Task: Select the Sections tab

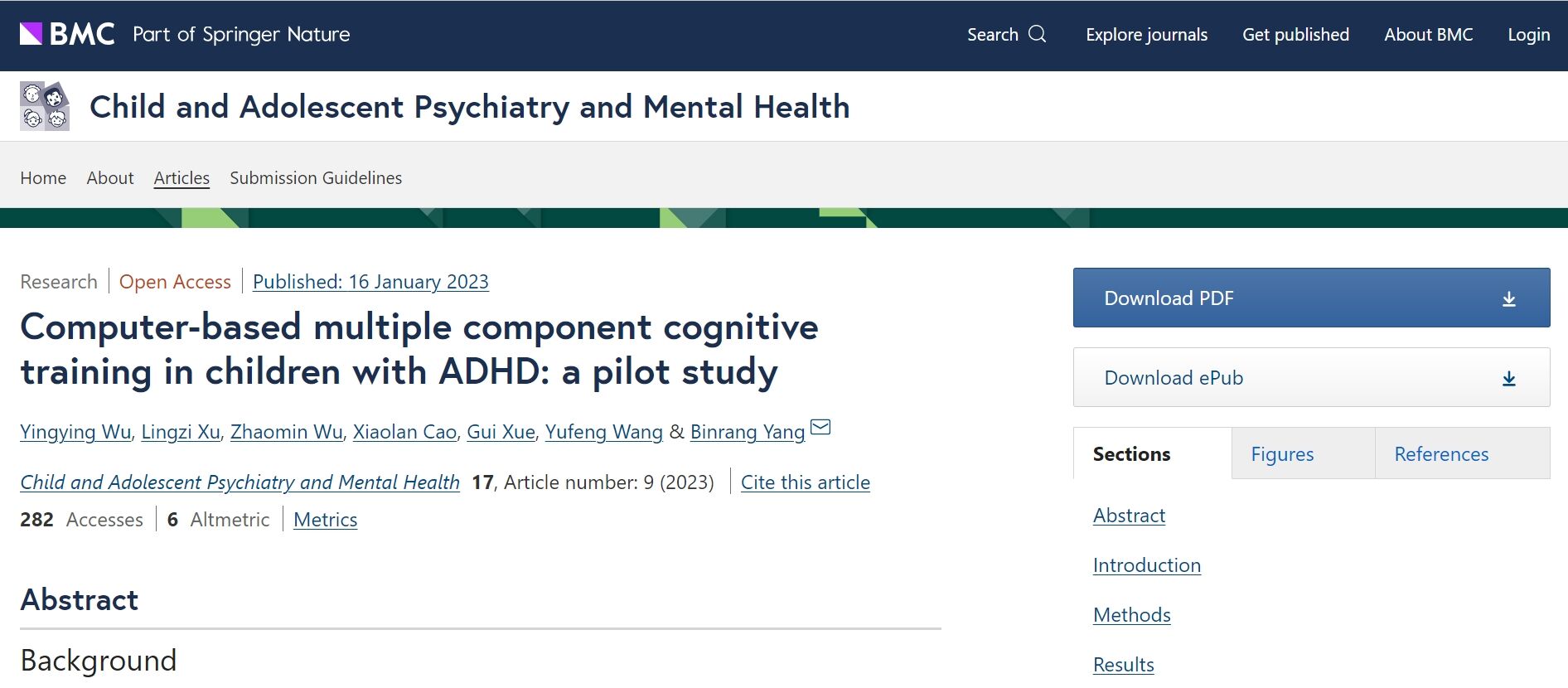Action: [1131, 454]
